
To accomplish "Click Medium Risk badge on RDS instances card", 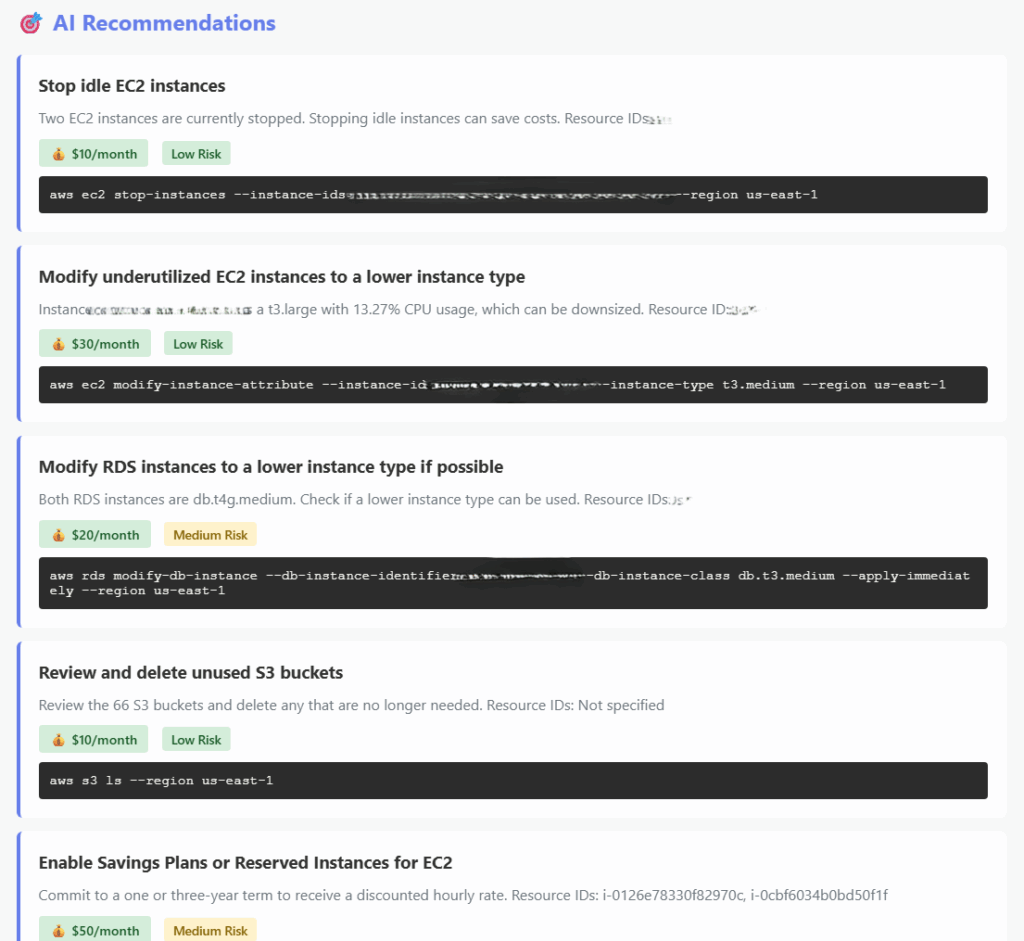I will 210,535.
